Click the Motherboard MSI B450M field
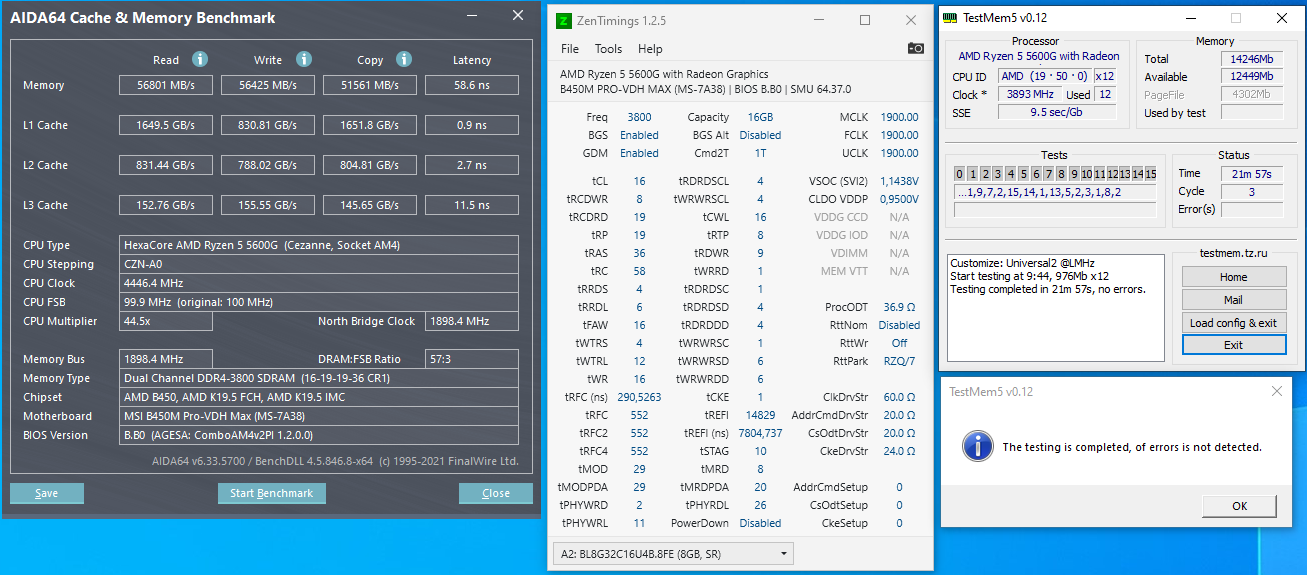Screen dimensions: 1307x575 point(319,416)
